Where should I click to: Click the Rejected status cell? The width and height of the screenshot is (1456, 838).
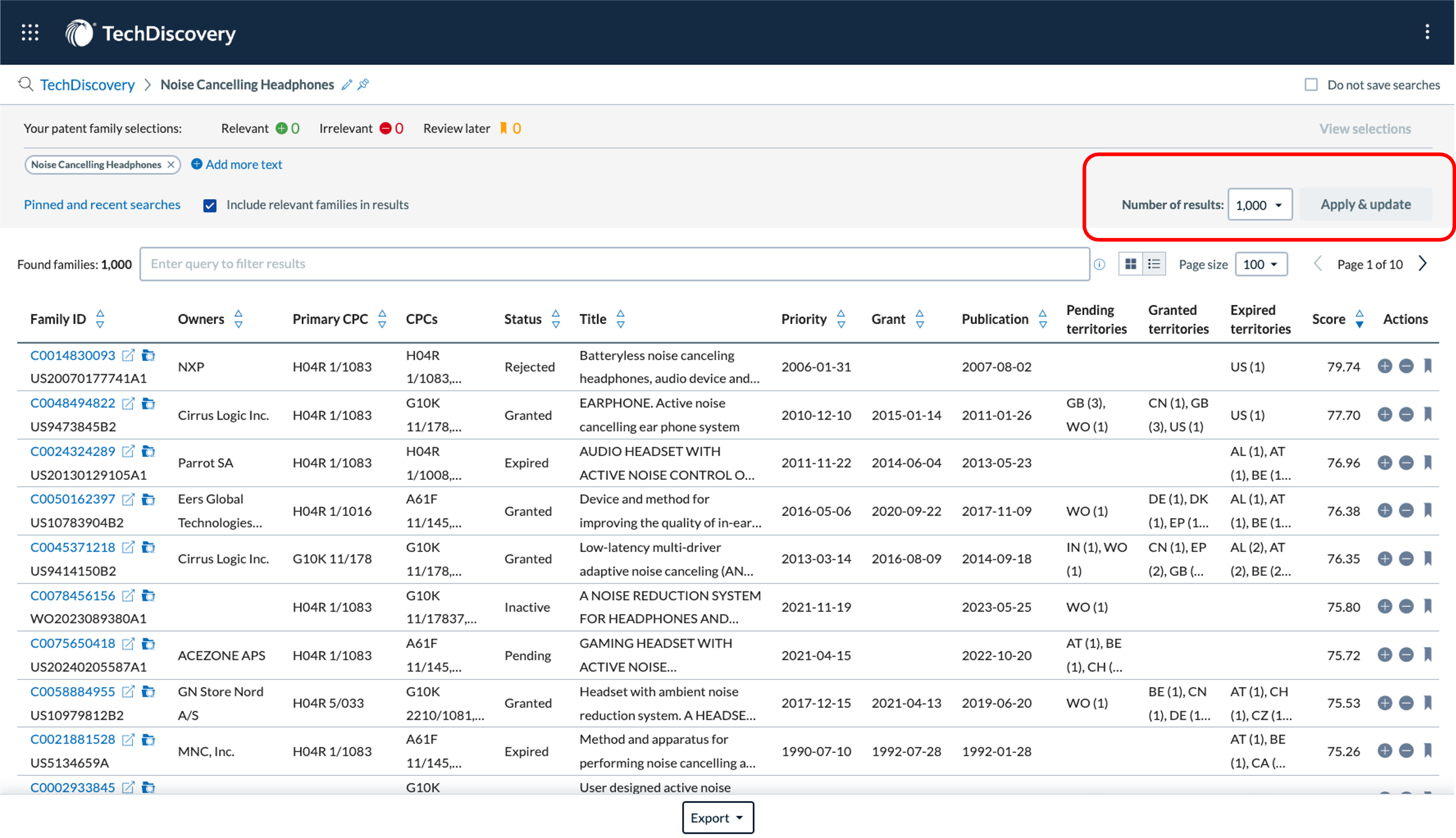point(529,367)
